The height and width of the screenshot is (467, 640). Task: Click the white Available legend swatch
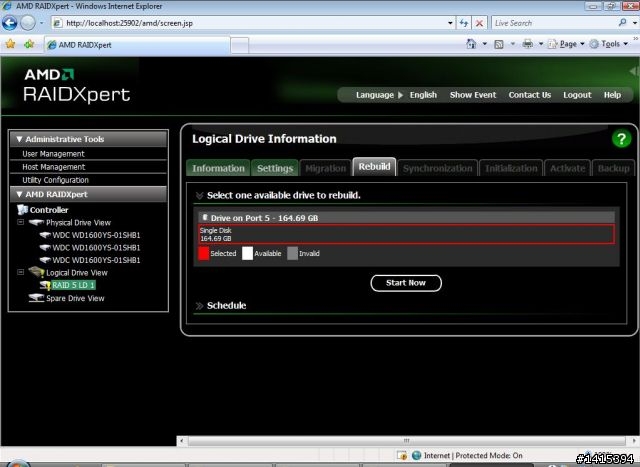point(247,253)
